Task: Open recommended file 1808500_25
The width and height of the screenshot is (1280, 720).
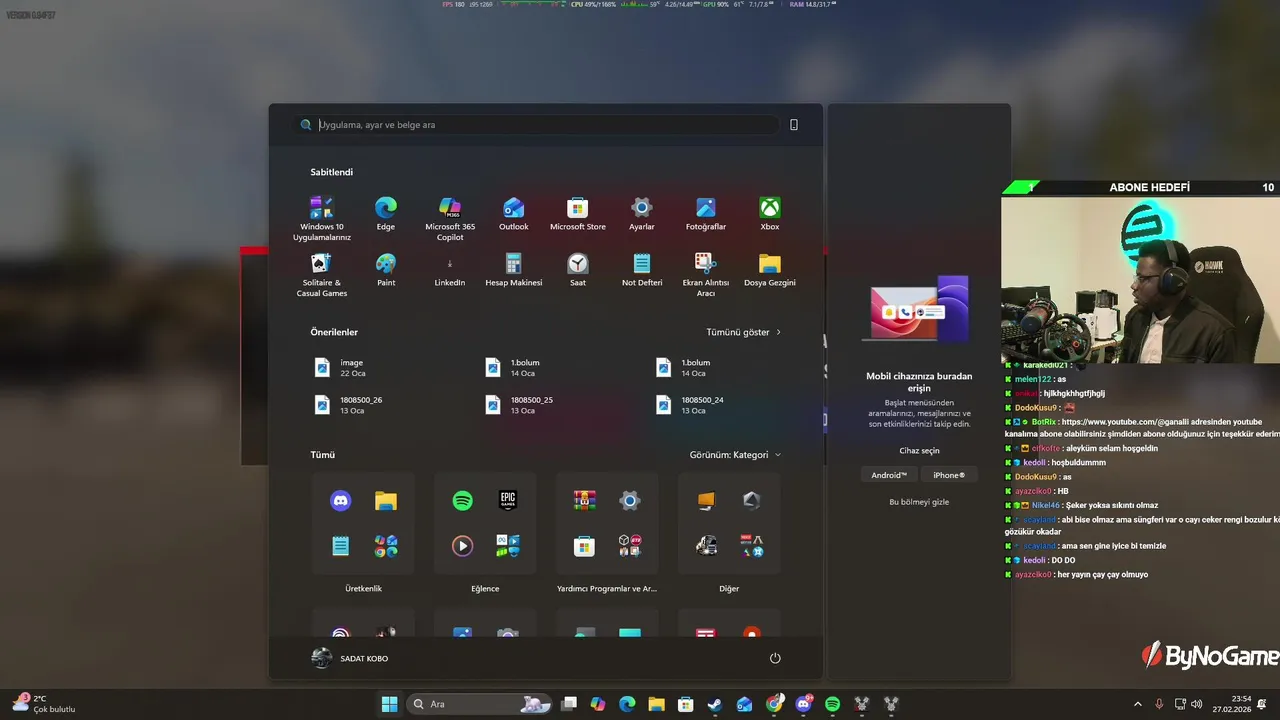Action: click(519, 405)
